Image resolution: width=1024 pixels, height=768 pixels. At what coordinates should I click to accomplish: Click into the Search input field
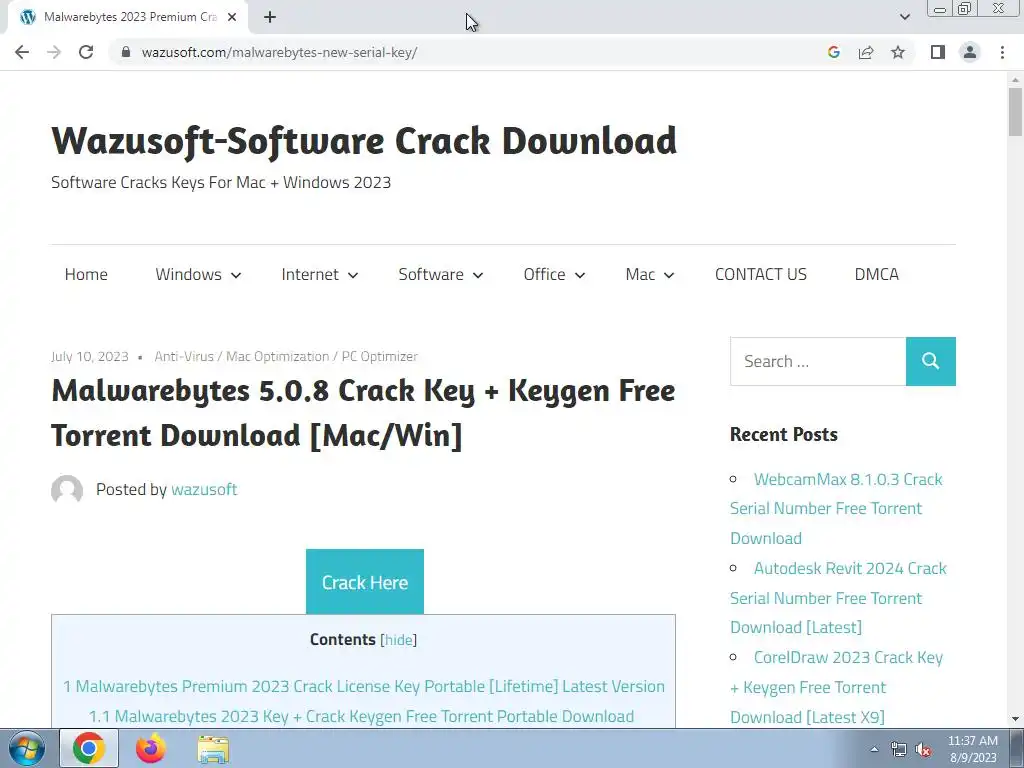(818, 361)
